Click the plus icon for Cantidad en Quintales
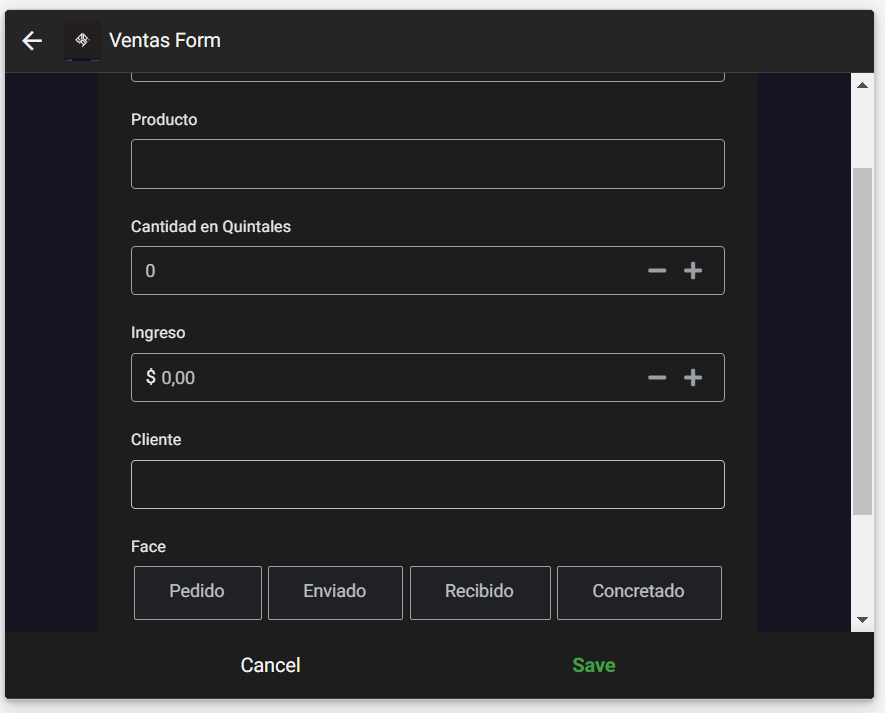 coord(693,270)
